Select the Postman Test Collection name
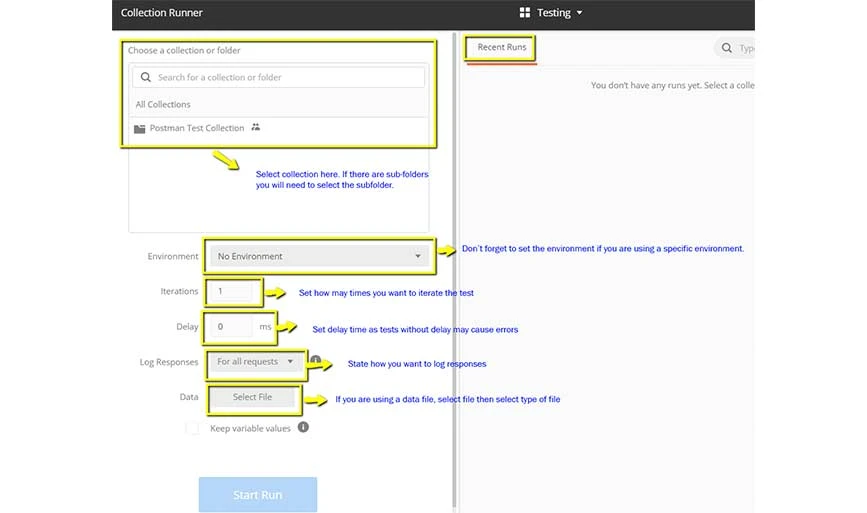This screenshot has height=513, width=867. [197, 128]
